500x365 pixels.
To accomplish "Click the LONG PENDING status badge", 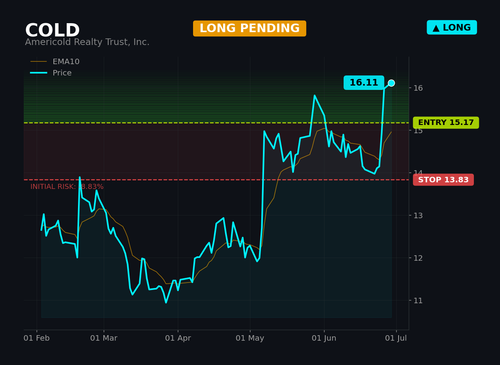I will pyautogui.click(x=249, y=28).
